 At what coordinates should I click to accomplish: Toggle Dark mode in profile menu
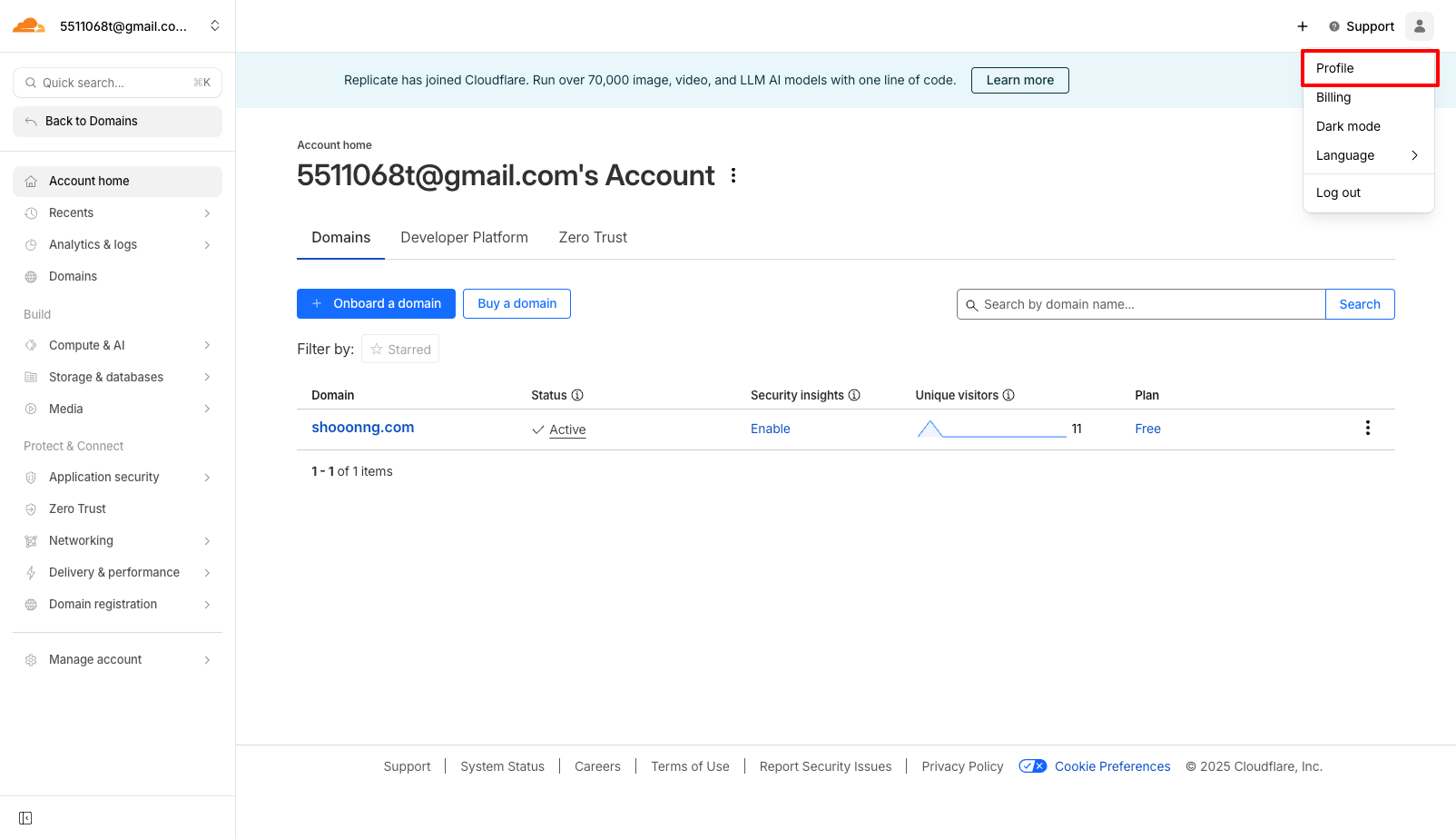tap(1368, 126)
